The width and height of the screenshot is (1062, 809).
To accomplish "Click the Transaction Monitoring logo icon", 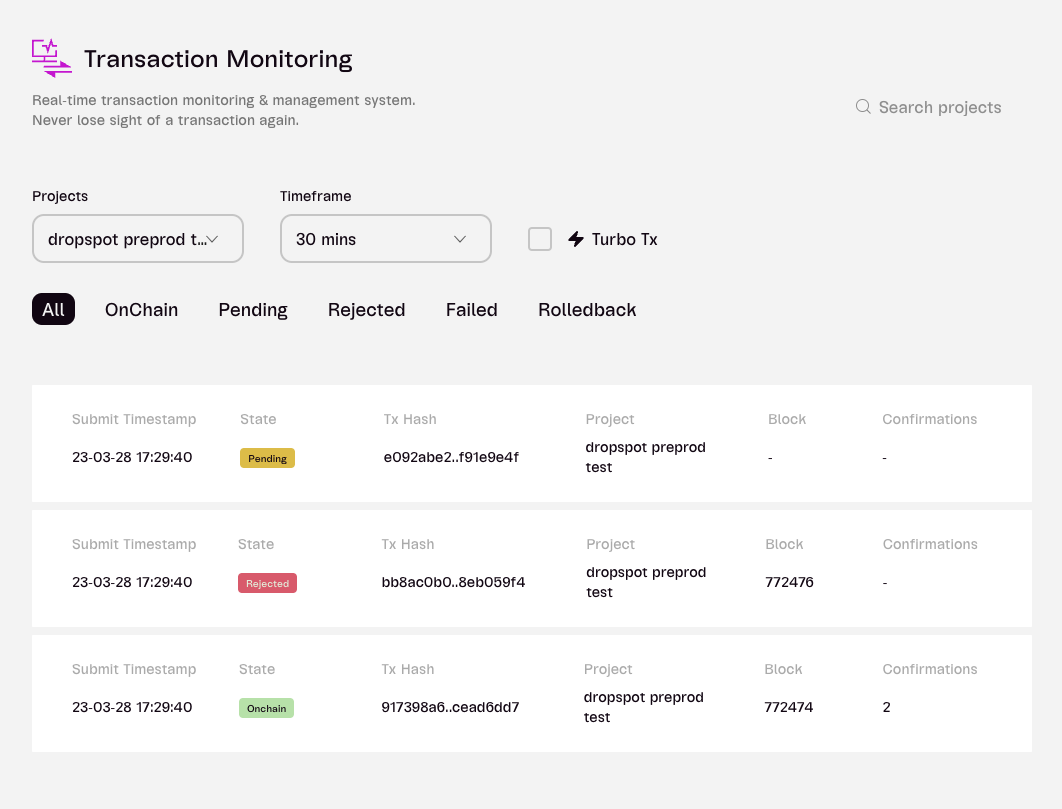I will [x=51, y=58].
